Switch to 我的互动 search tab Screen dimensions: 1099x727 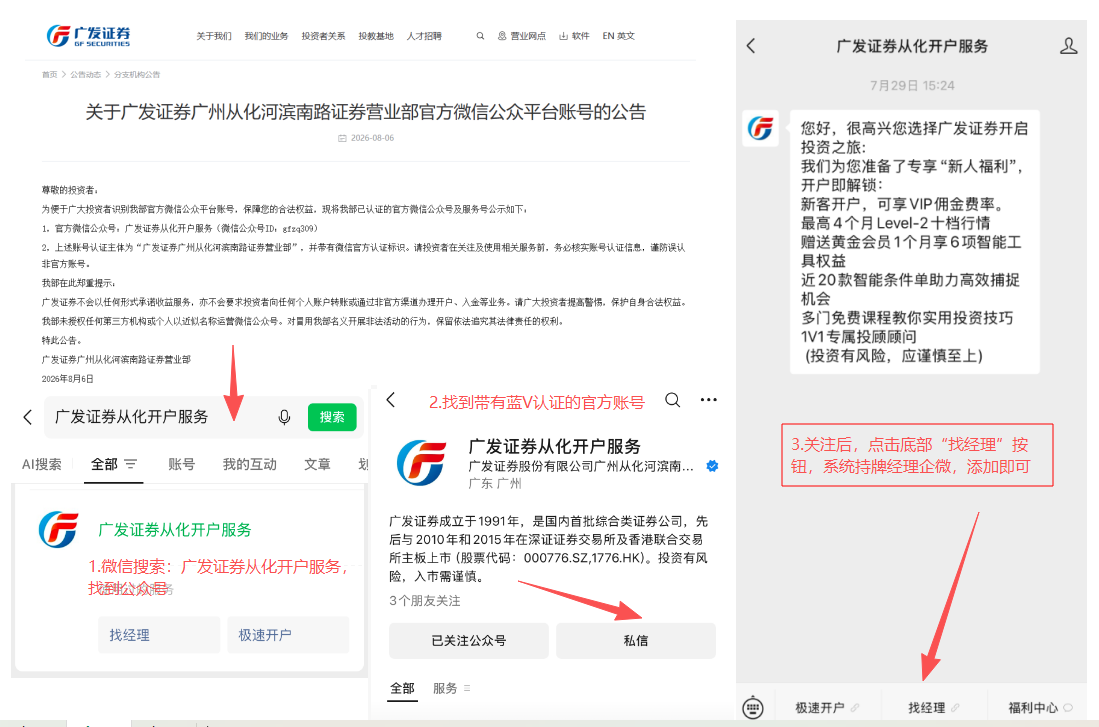click(250, 464)
